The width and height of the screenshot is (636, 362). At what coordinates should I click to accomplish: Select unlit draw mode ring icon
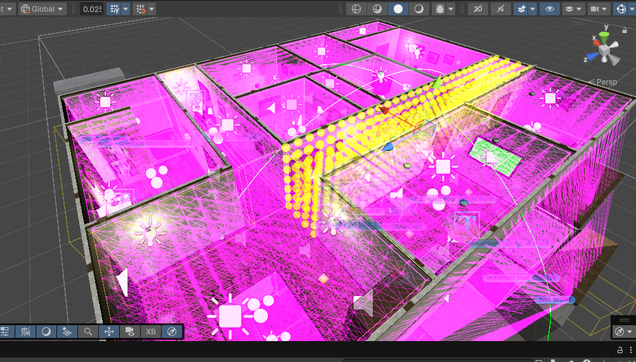(x=419, y=9)
